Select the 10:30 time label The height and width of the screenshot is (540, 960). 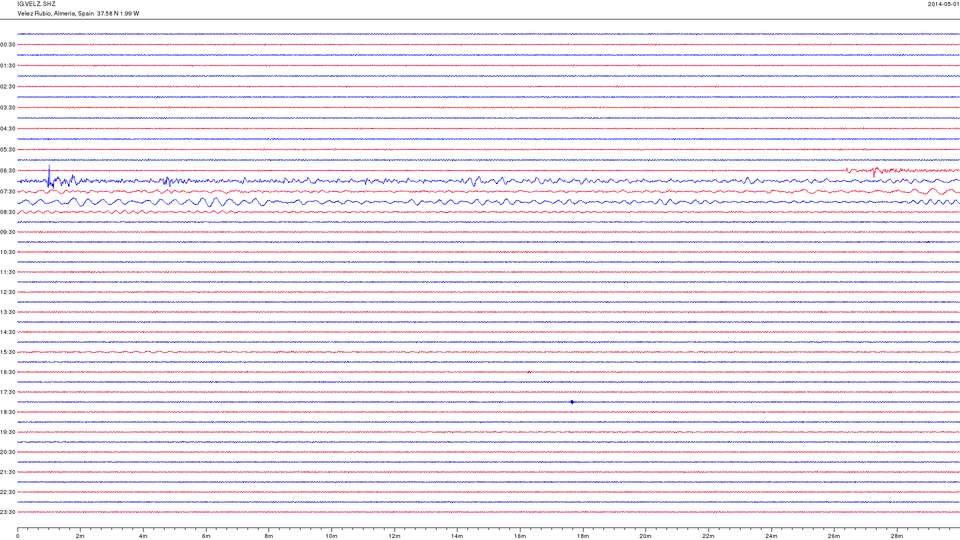coord(8,252)
